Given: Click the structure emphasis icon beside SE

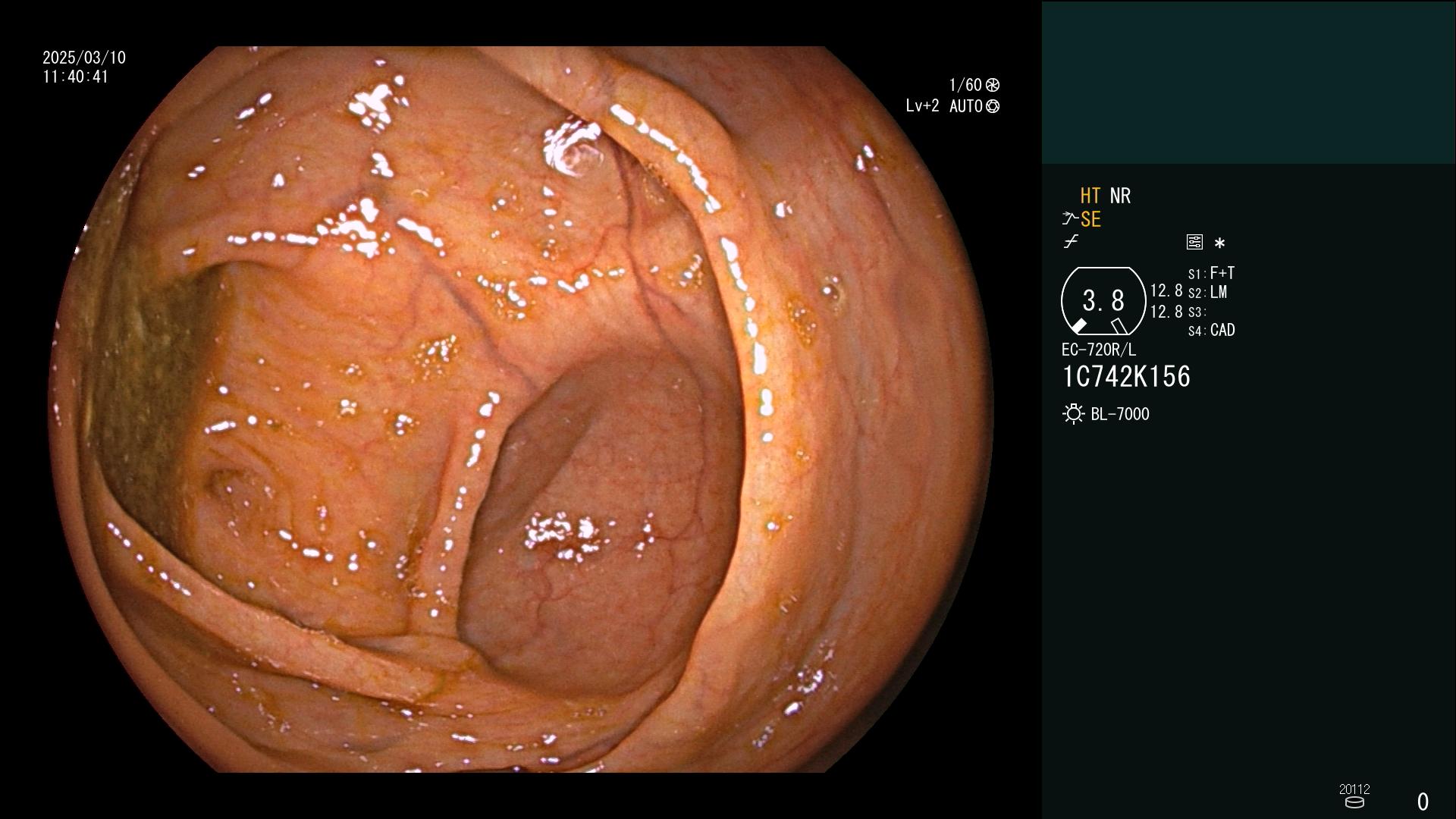Looking at the screenshot, I should (1069, 219).
